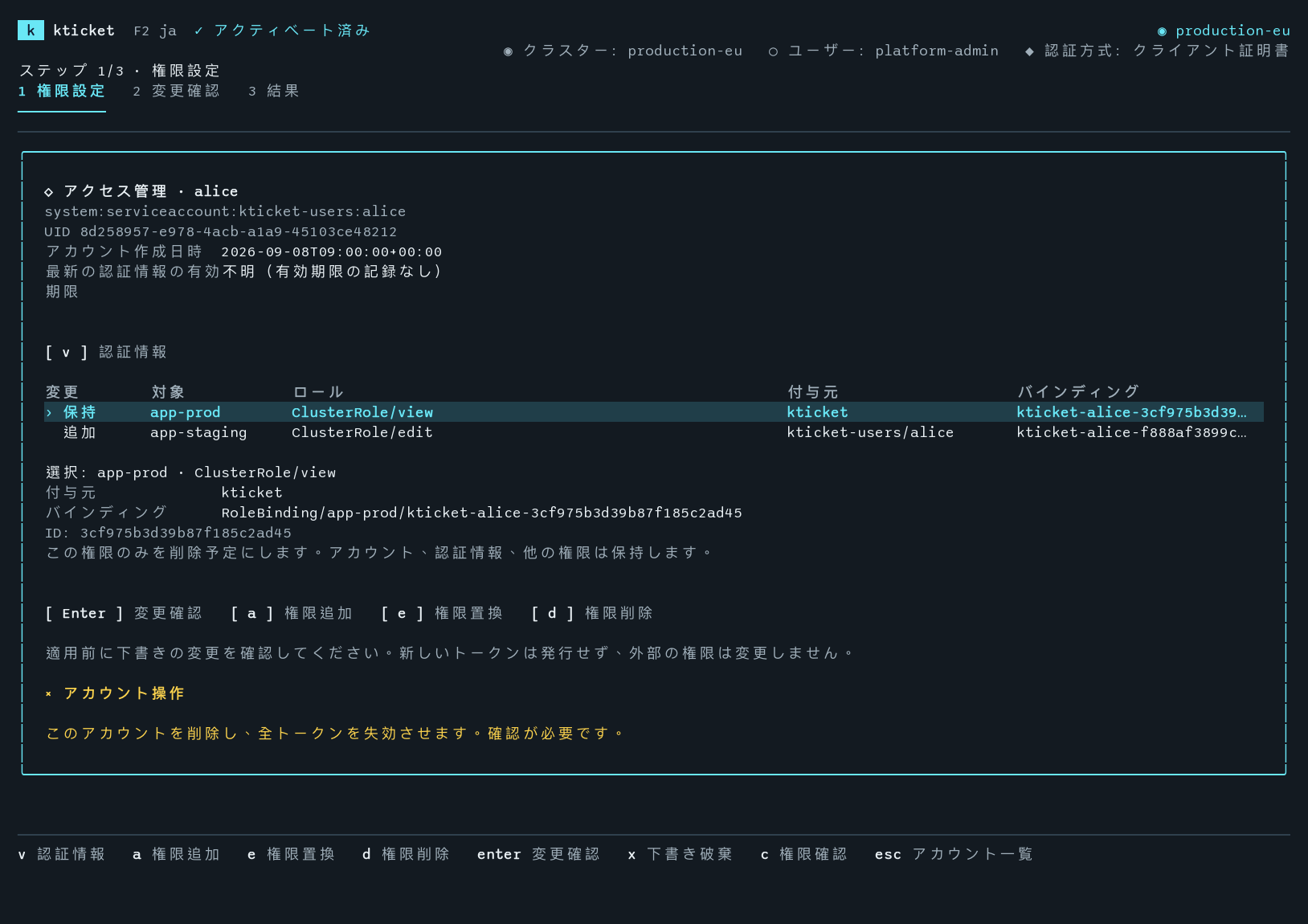
Task: Click the kticket 'k' logo icon
Action: [31, 31]
